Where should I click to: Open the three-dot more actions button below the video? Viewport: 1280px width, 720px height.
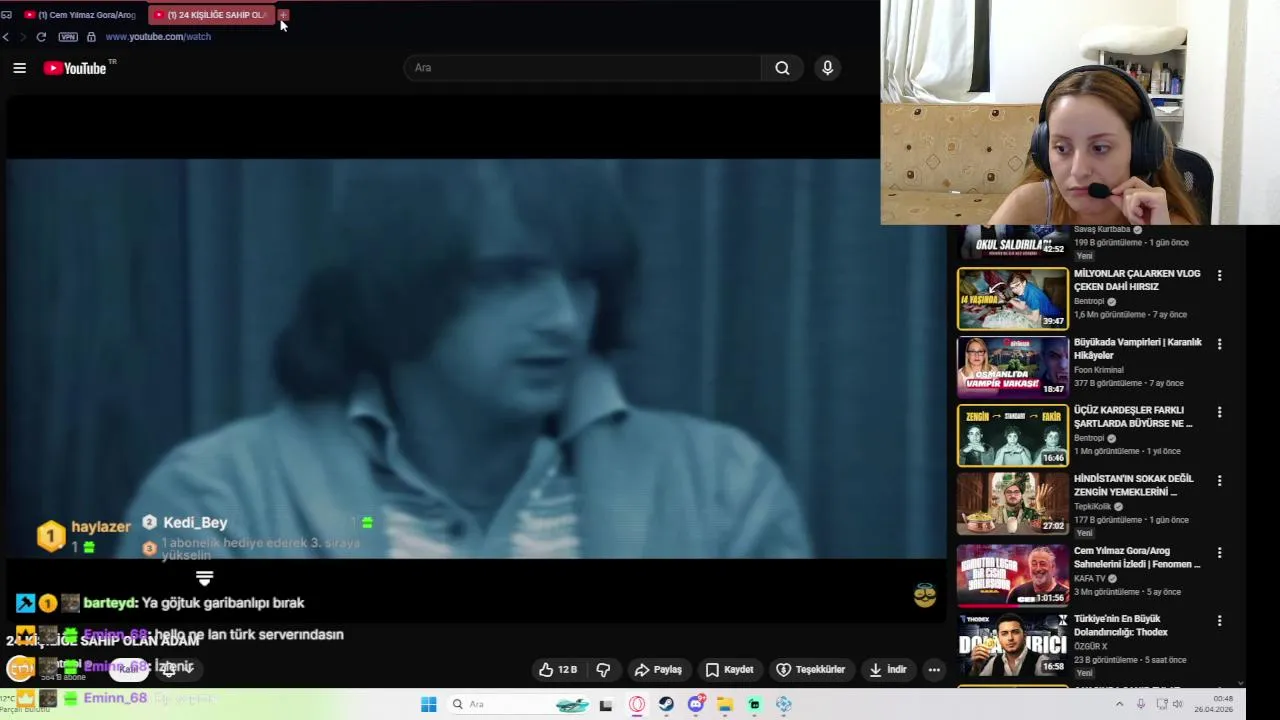(934, 670)
